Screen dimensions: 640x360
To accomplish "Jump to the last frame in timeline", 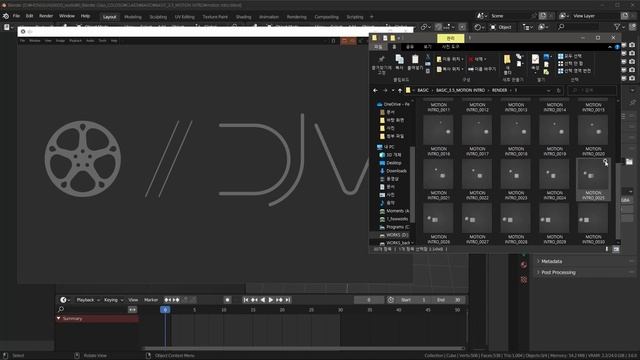I will [x=288, y=300].
